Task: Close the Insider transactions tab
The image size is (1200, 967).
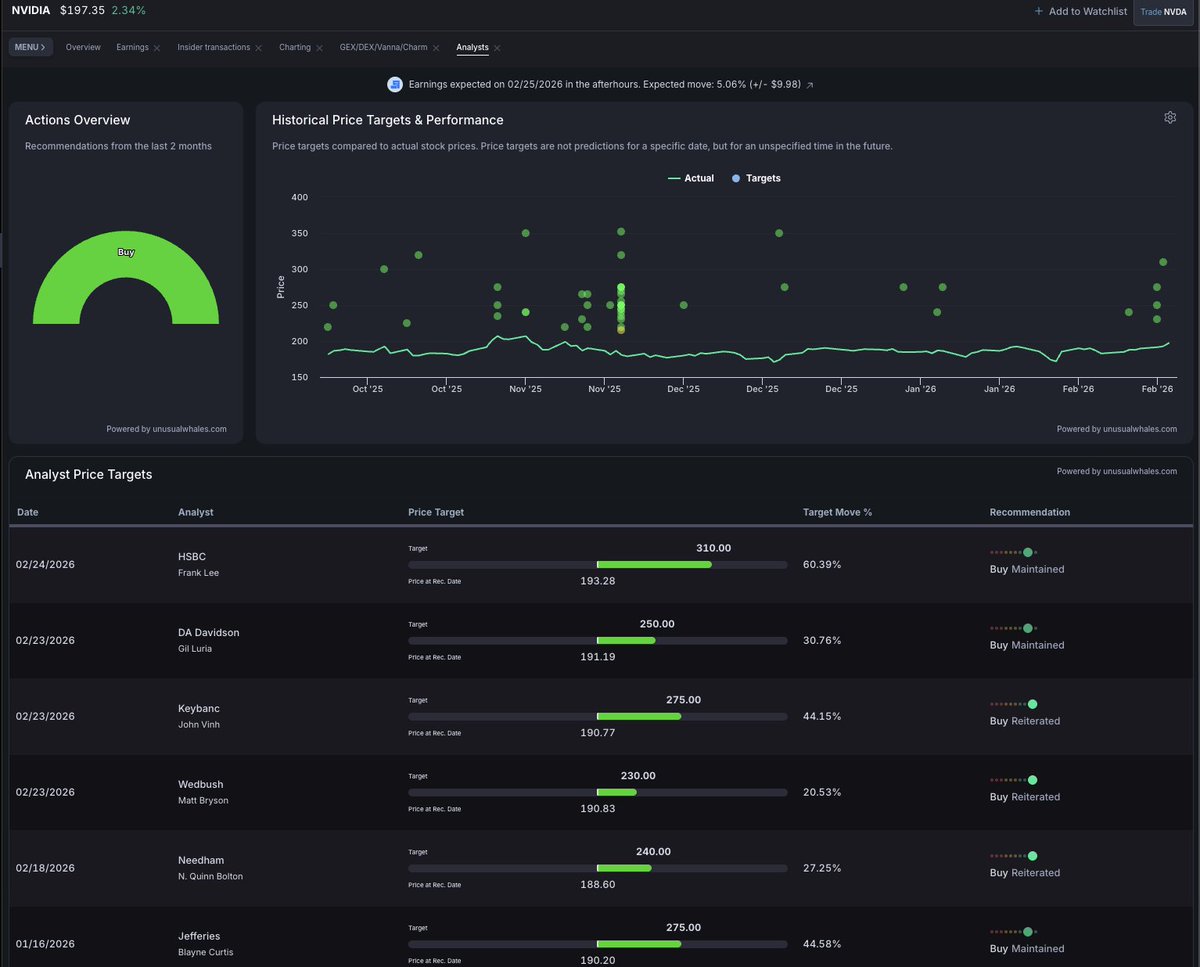Action: pyautogui.click(x=258, y=48)
